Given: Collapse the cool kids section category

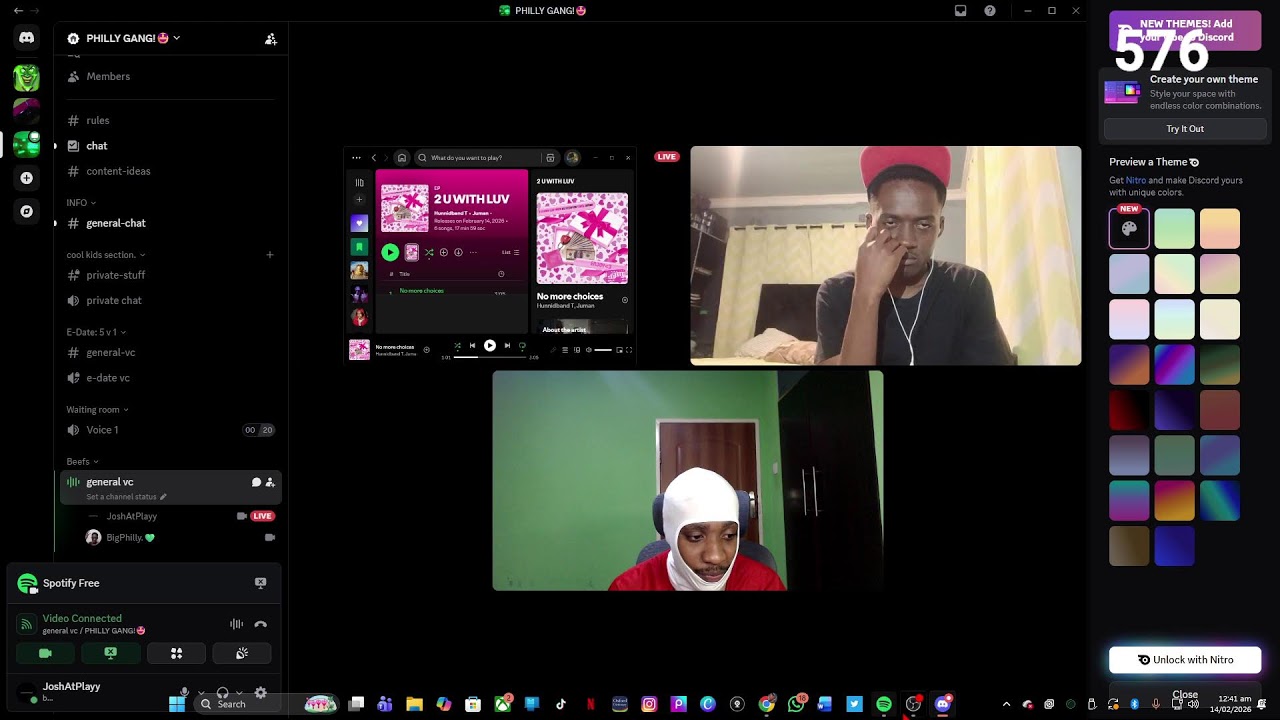Looking at the screenshot, I should (x=106, y=255).
